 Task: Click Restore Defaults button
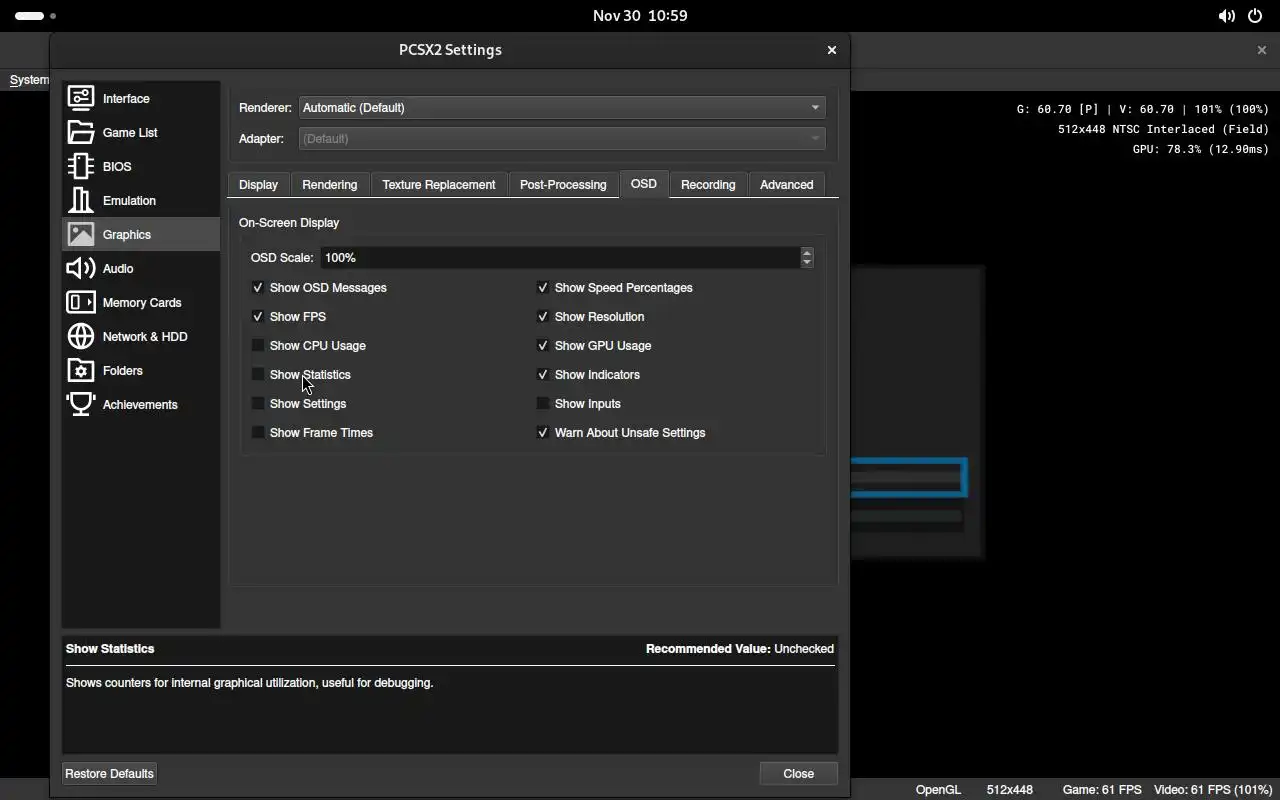click(x=109, y=773)
